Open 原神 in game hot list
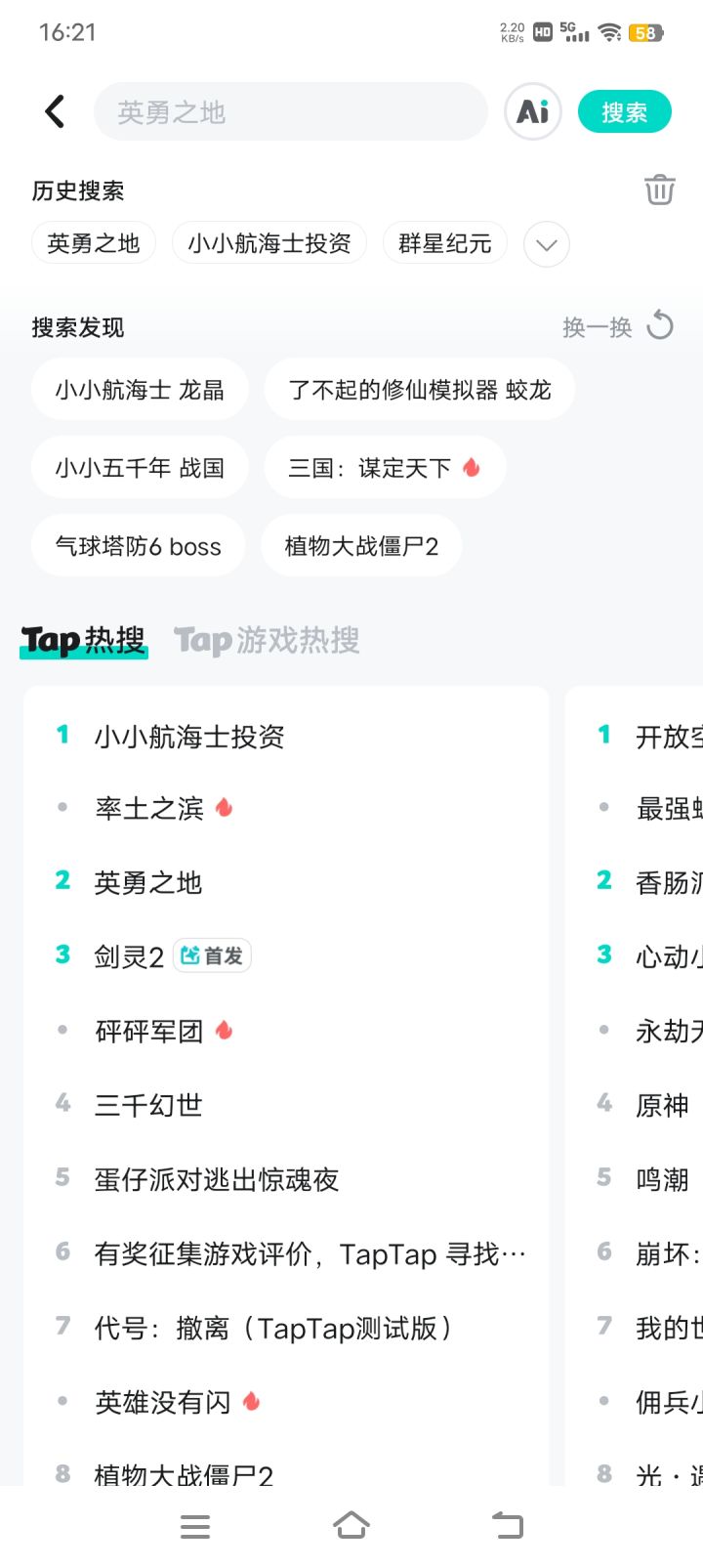 coord(662,1105)
